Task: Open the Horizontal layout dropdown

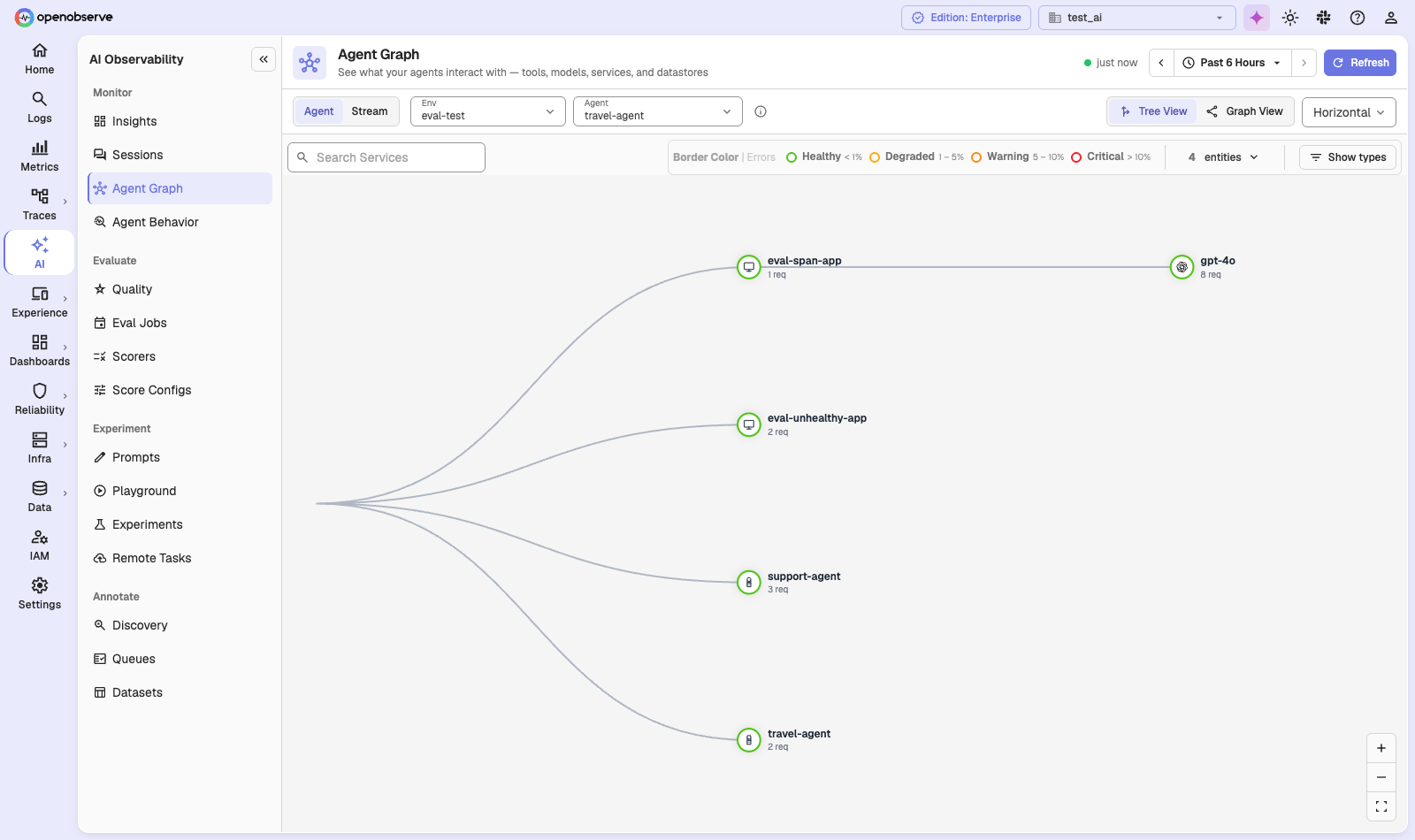Action: point(1349,112)
